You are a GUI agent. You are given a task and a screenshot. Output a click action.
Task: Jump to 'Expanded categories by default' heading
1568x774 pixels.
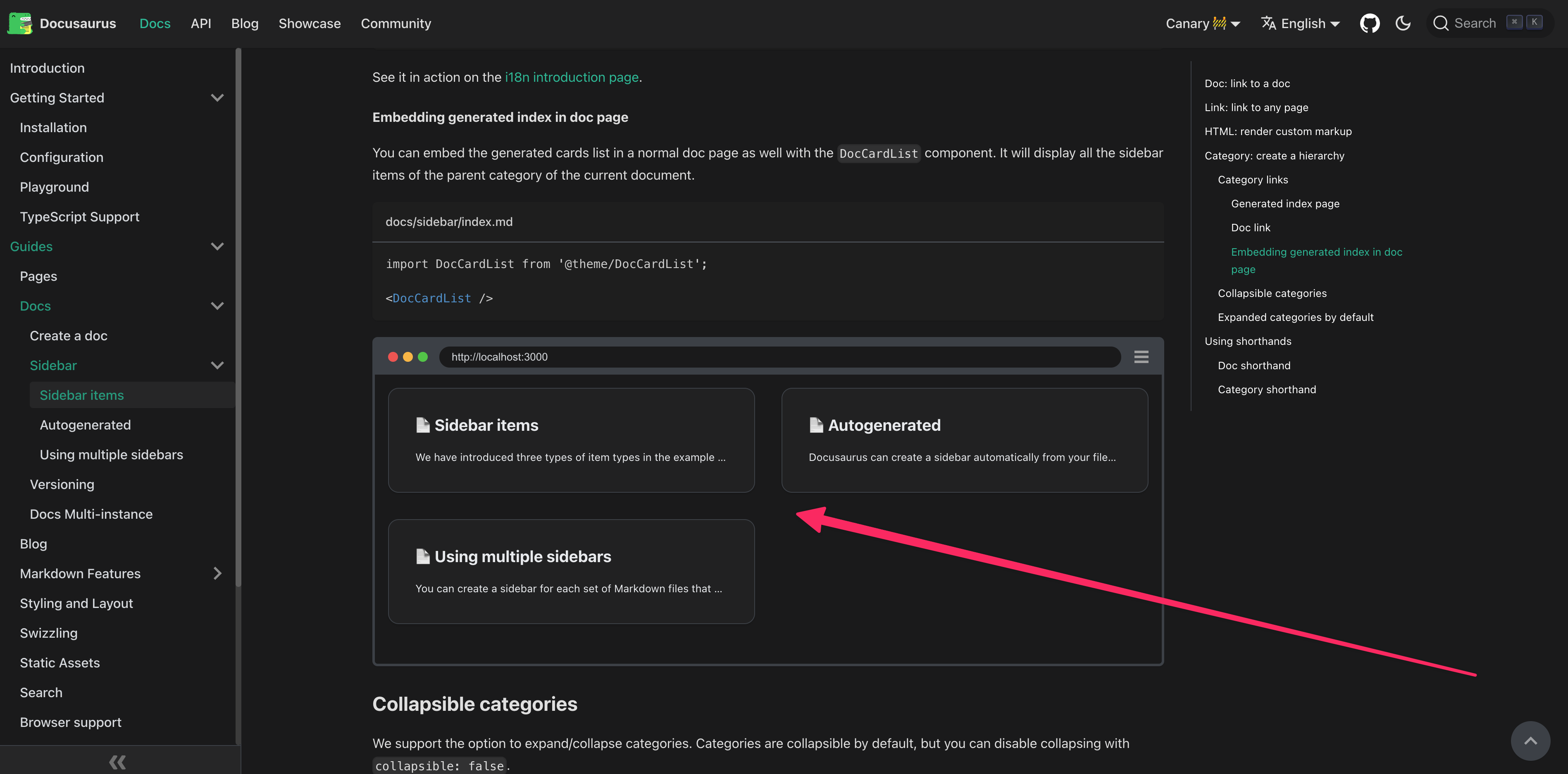point(1296,318)
